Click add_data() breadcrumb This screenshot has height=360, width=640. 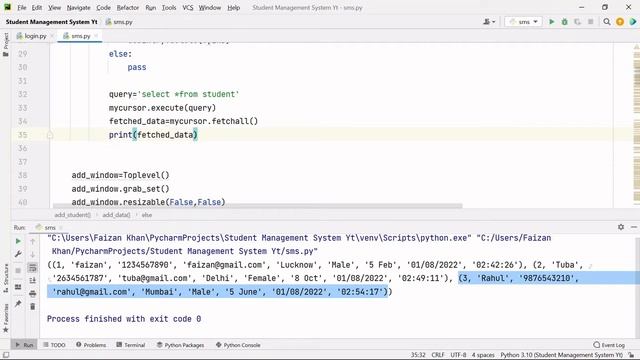coord(116,215)
